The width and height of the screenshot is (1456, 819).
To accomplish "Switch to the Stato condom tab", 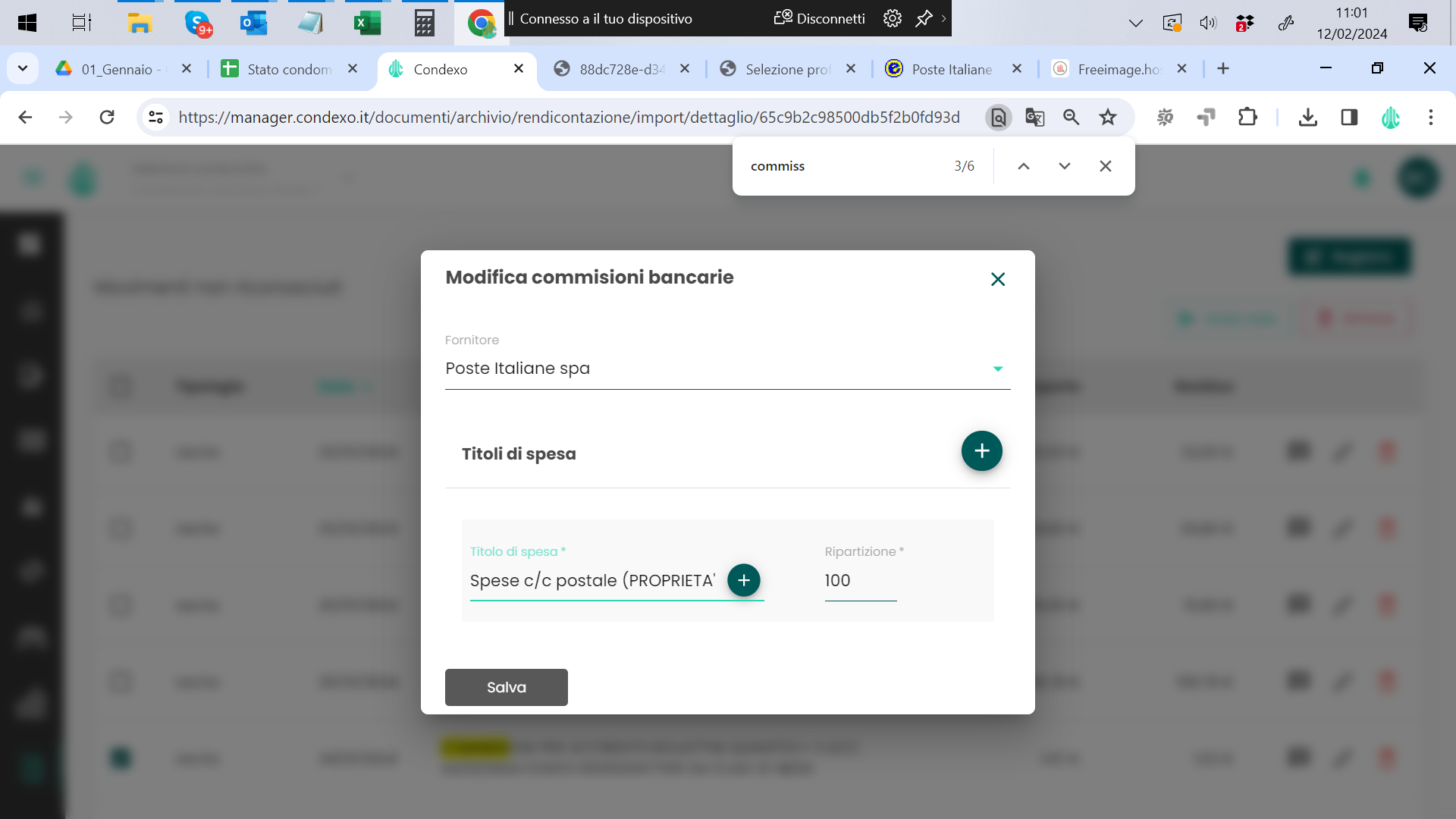I will click(x=288, y=69).
